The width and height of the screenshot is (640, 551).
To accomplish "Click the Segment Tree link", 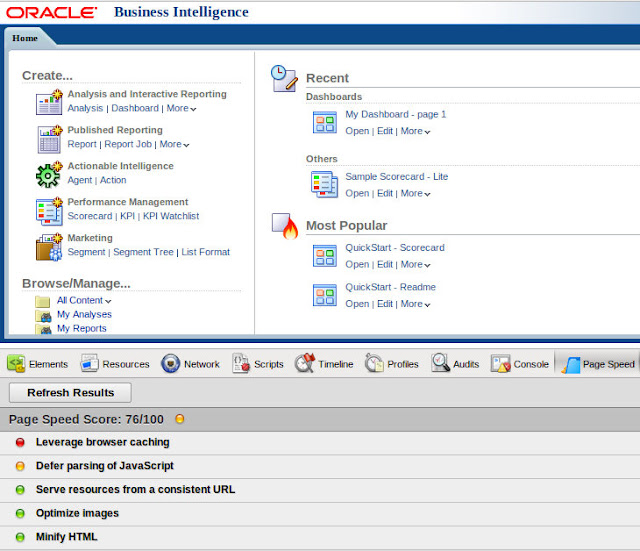I will coord(143,252).
